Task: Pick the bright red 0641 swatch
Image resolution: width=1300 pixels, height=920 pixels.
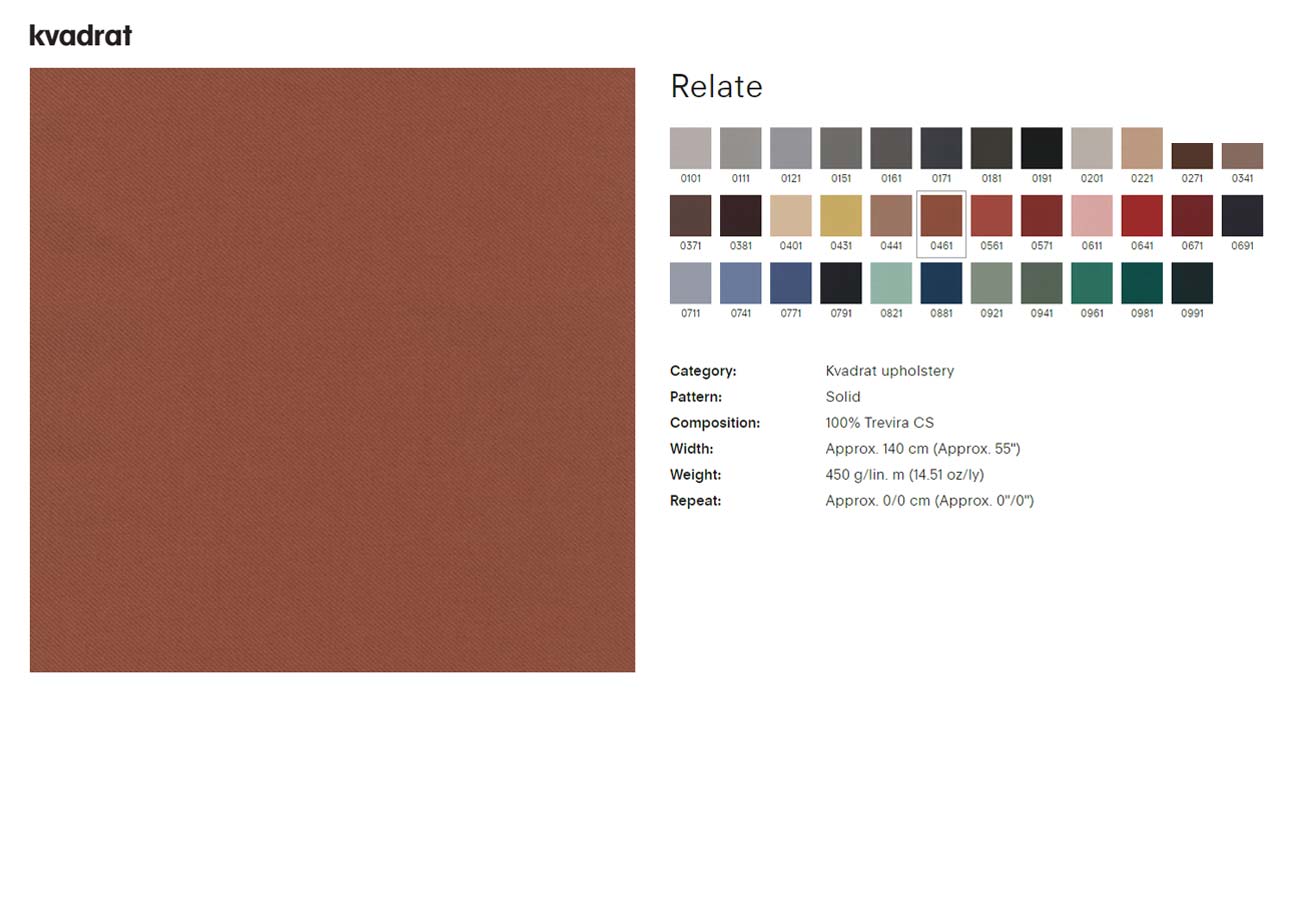Action: point(1142,216)
